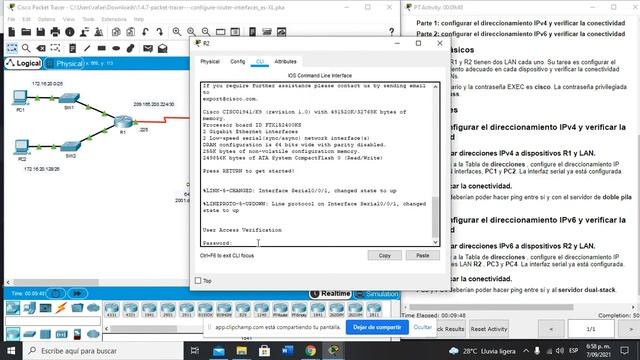The width and height of the screenshot is (640, 360).
Task: Click PC1 in the workspace
Action: (20, 98)
